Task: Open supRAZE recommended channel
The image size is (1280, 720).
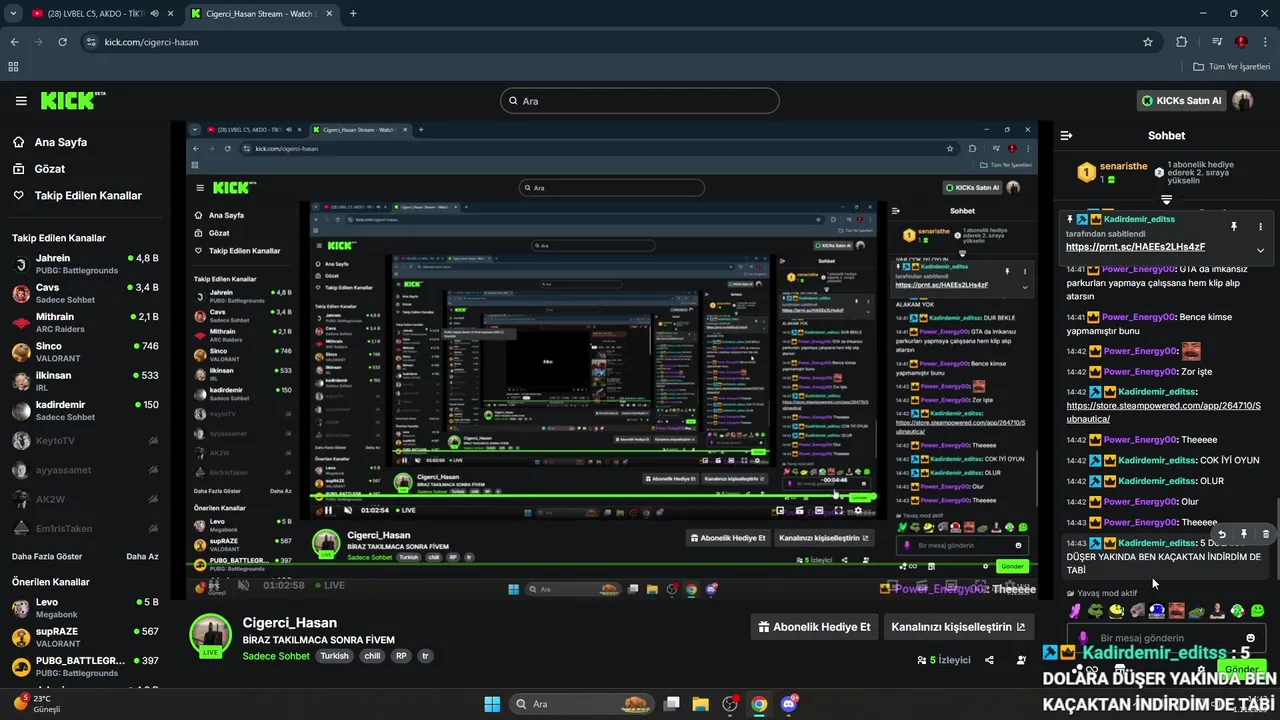Action: 85,637
